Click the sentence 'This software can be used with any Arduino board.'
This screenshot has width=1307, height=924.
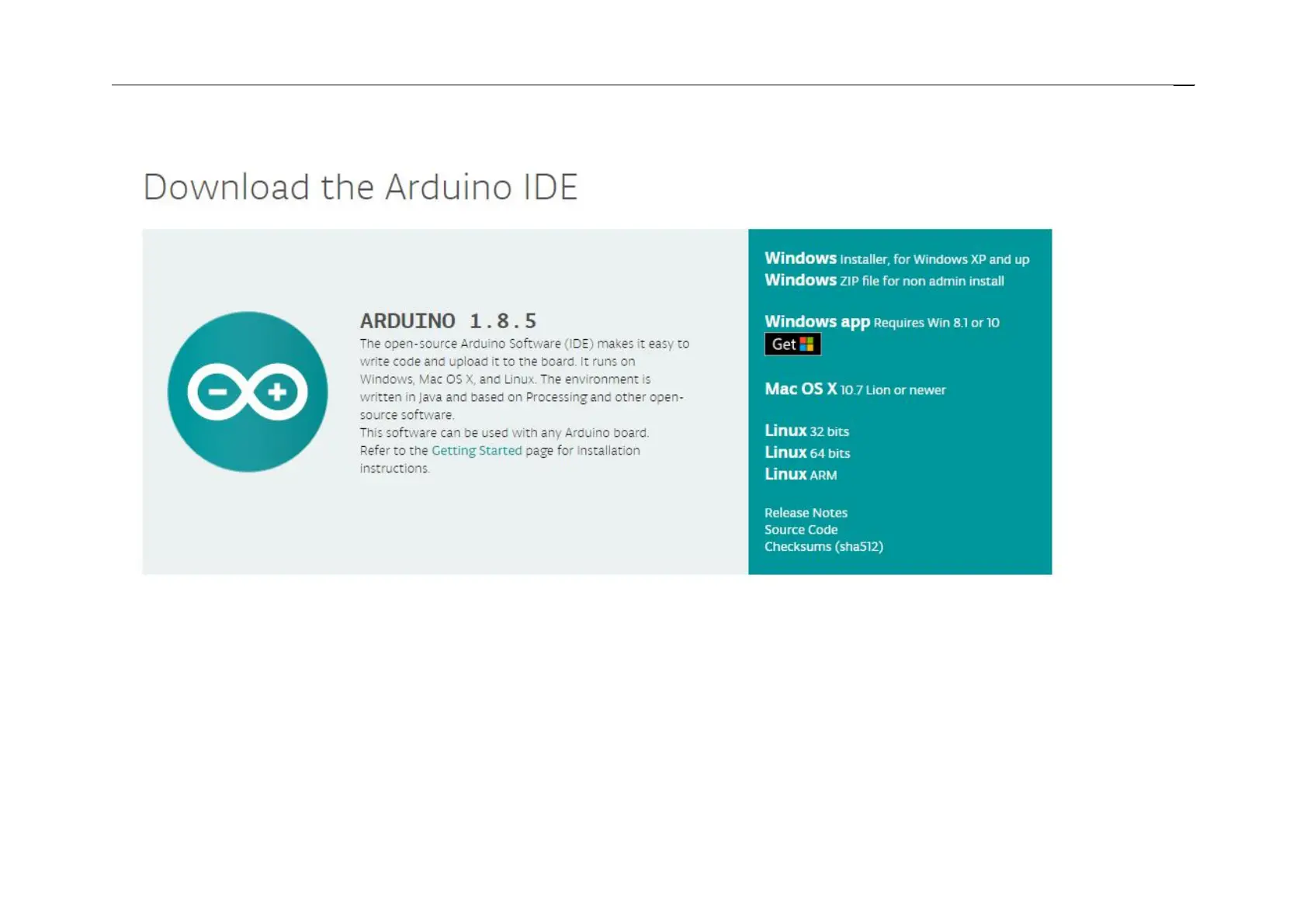click(504, 433)
